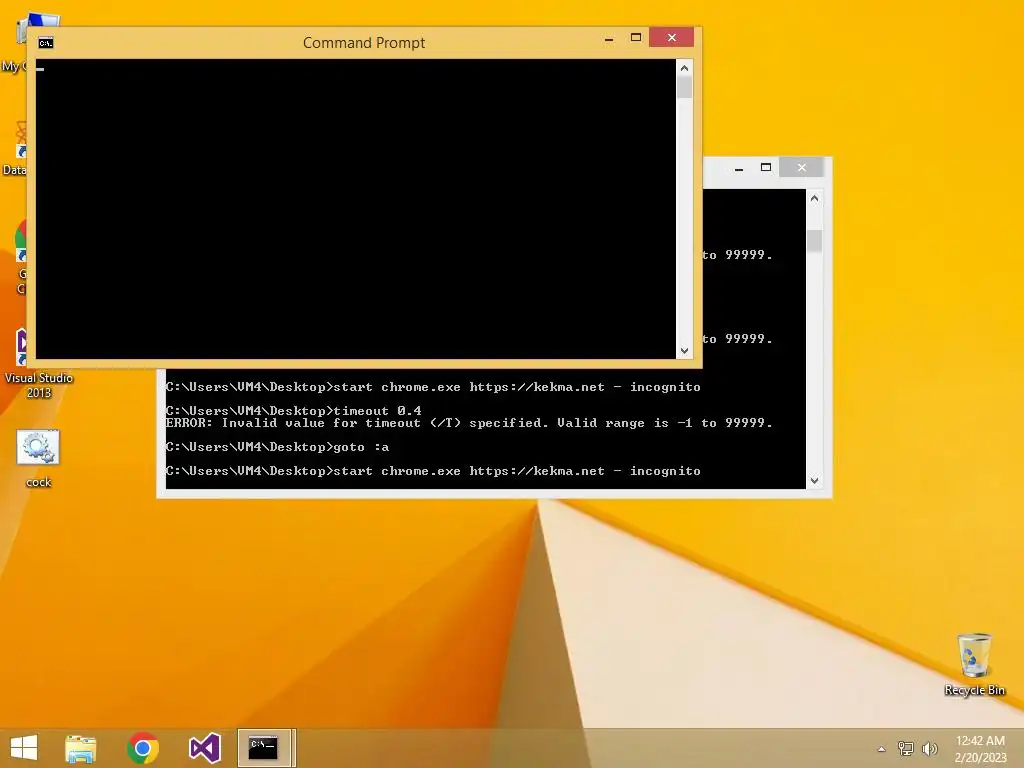Image resolution: width=1024 pixels, height=768 pixels.
Task: Open Visual Studio from the taskbar
Action: pos(205,748)
